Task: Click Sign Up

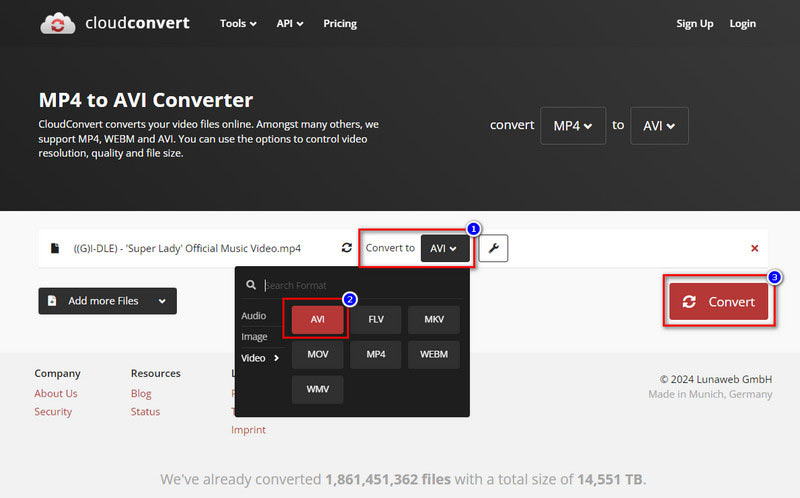Action: 694,23
